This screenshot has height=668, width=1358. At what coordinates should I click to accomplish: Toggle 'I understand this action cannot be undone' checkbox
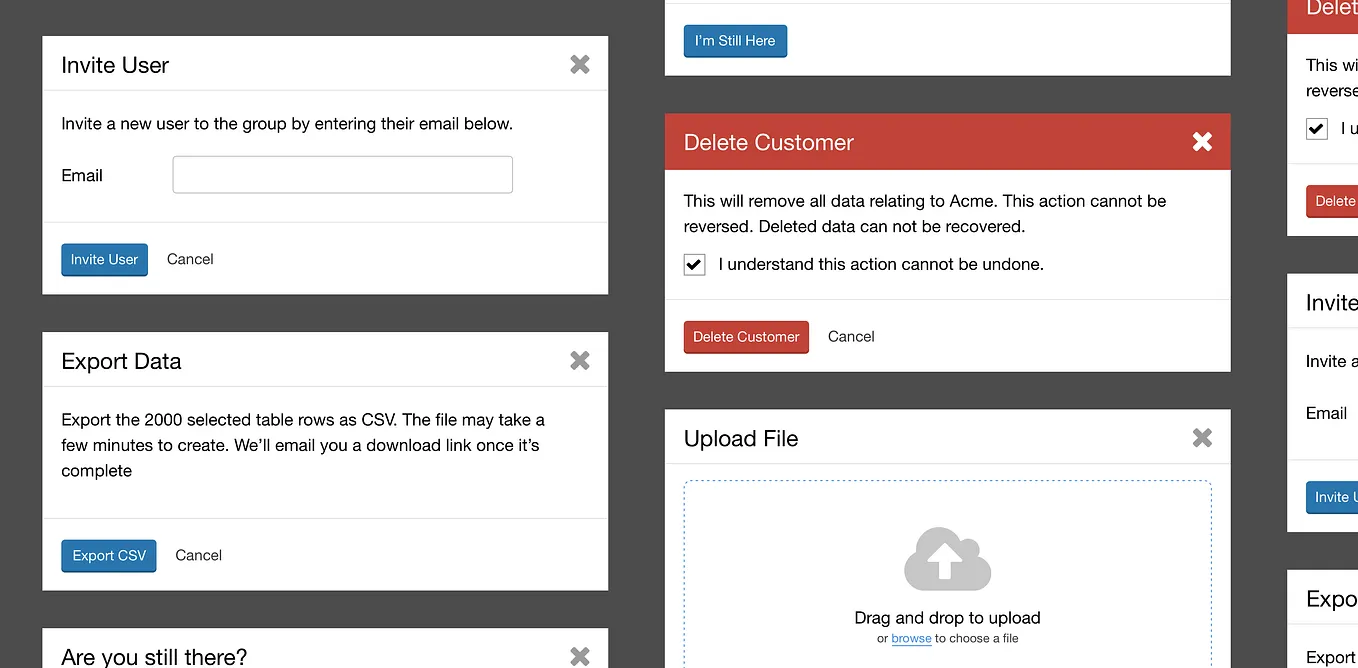pyautogui.click(x=694, y=265)
